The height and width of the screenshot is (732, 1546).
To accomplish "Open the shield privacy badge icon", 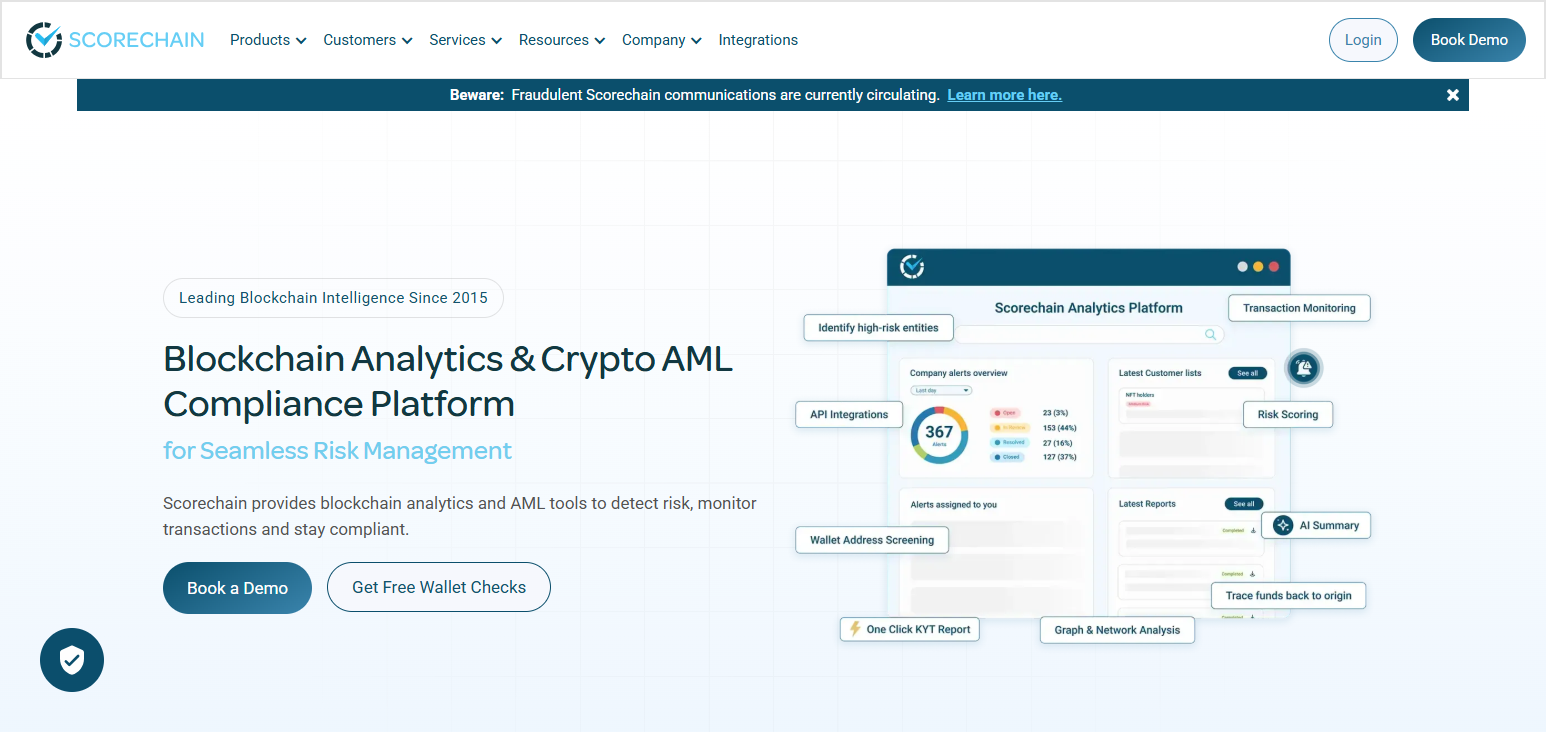I will click(72, 660).
